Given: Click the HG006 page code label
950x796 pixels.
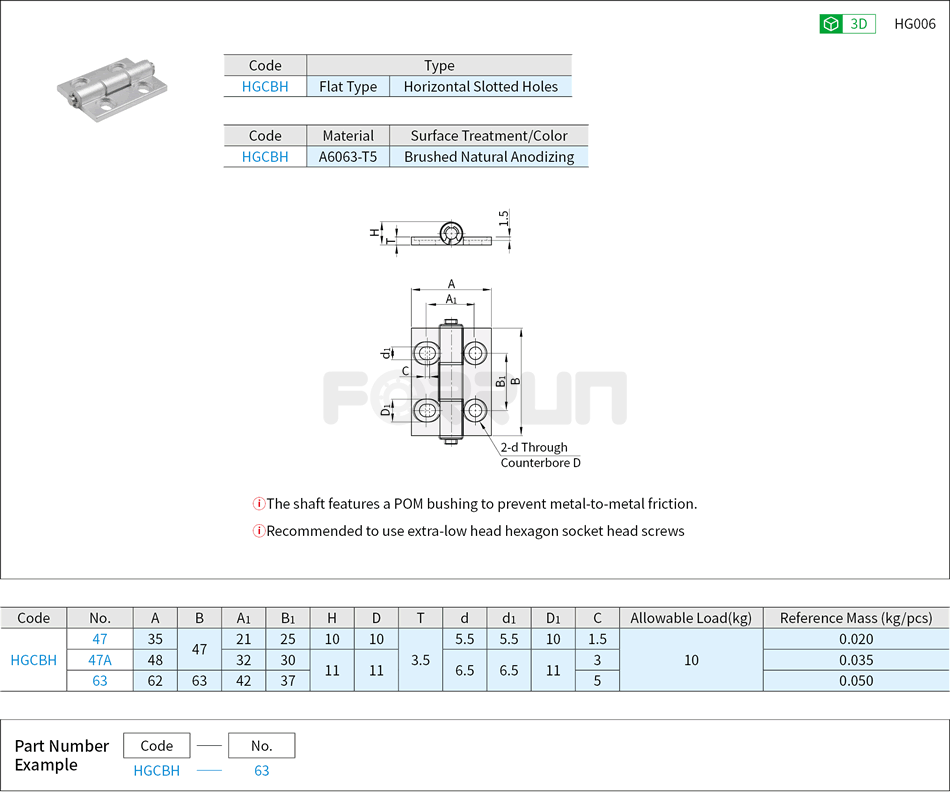Looking at the screenshot, I should pos(916,23).
